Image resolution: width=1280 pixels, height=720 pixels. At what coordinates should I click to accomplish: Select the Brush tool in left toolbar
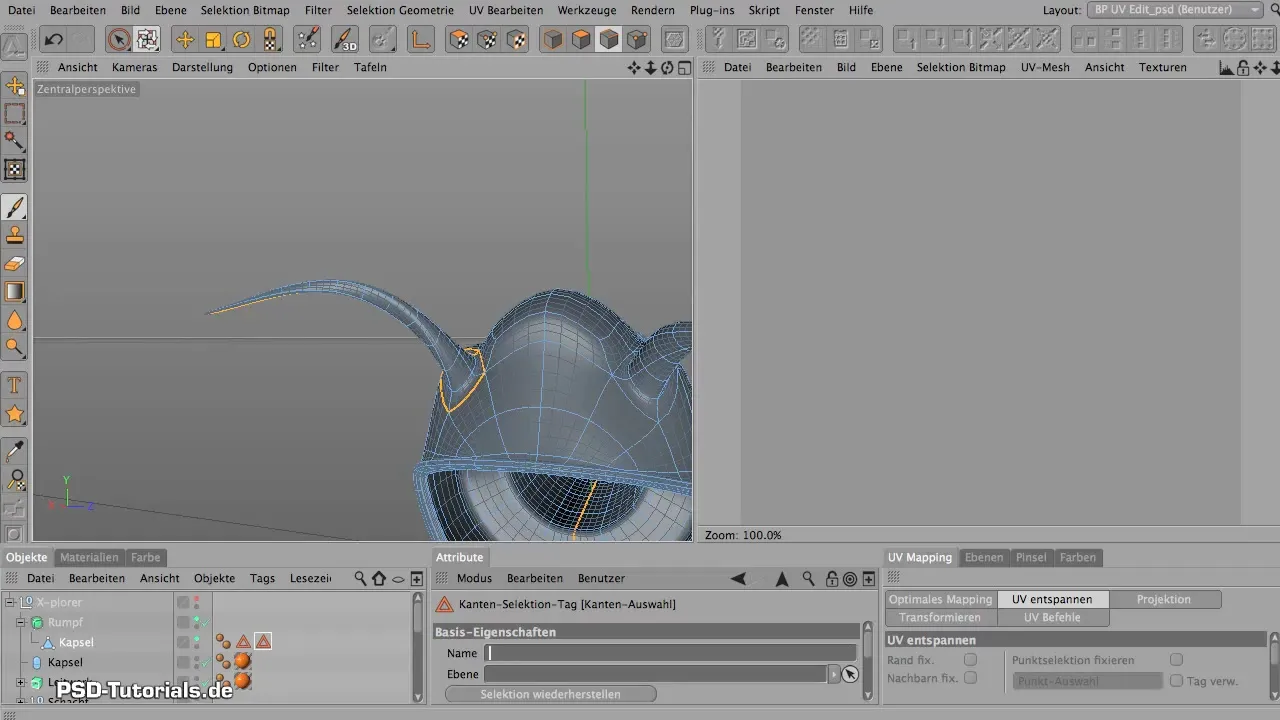15,208
